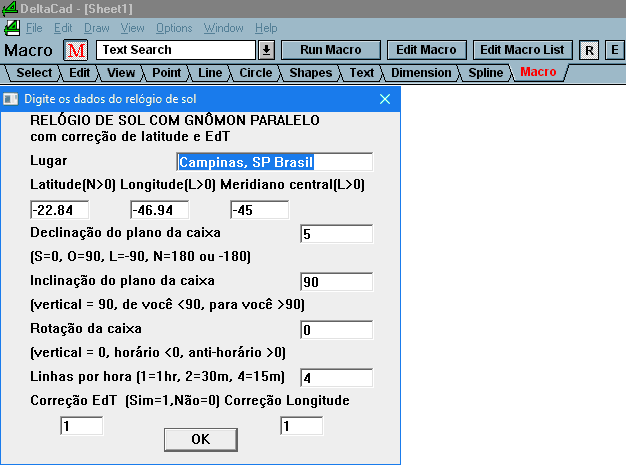Click the Linhas por hora field

pos(336,378)
